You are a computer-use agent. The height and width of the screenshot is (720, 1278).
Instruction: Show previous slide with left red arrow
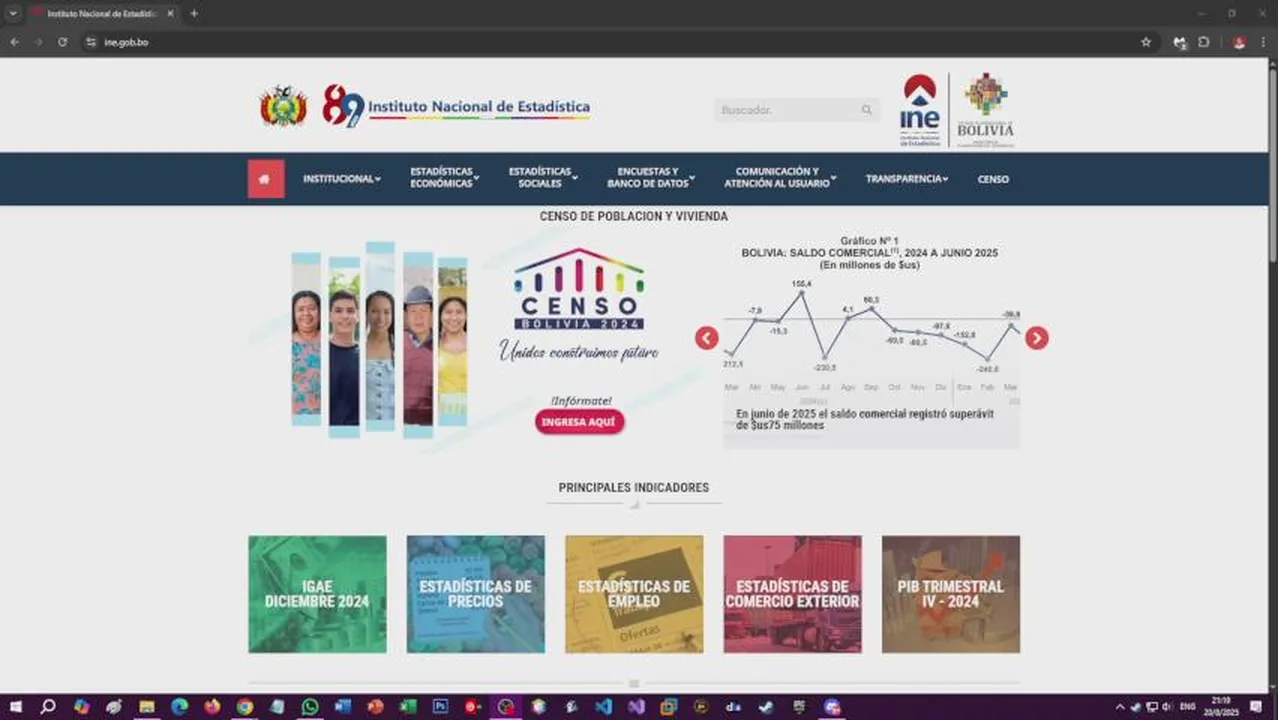[707, 338]
